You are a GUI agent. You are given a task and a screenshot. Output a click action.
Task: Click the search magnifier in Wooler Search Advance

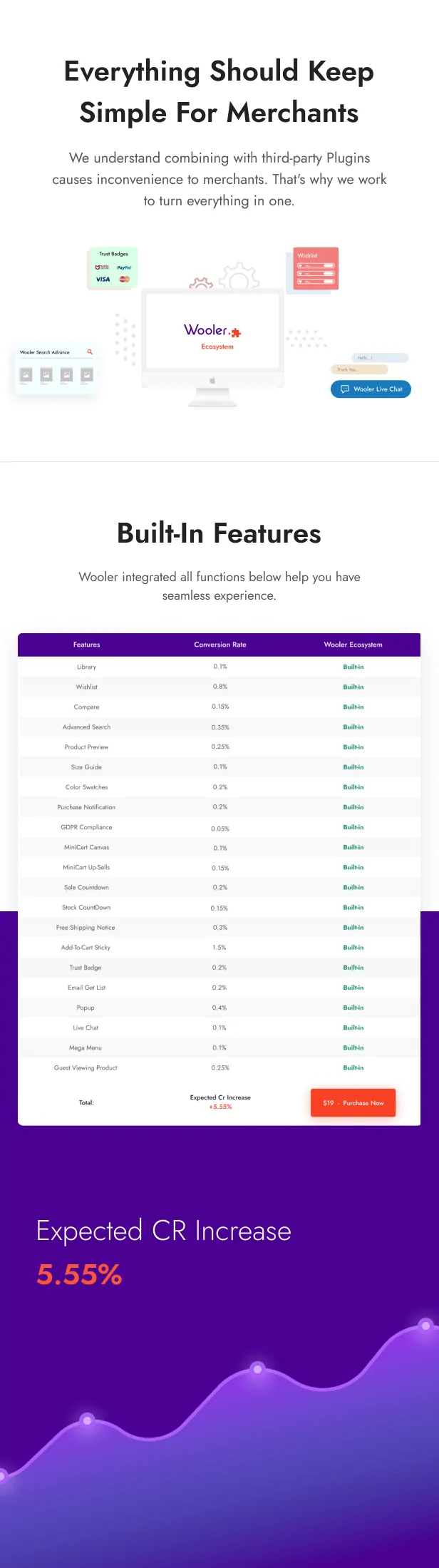[x=88, y=352]
